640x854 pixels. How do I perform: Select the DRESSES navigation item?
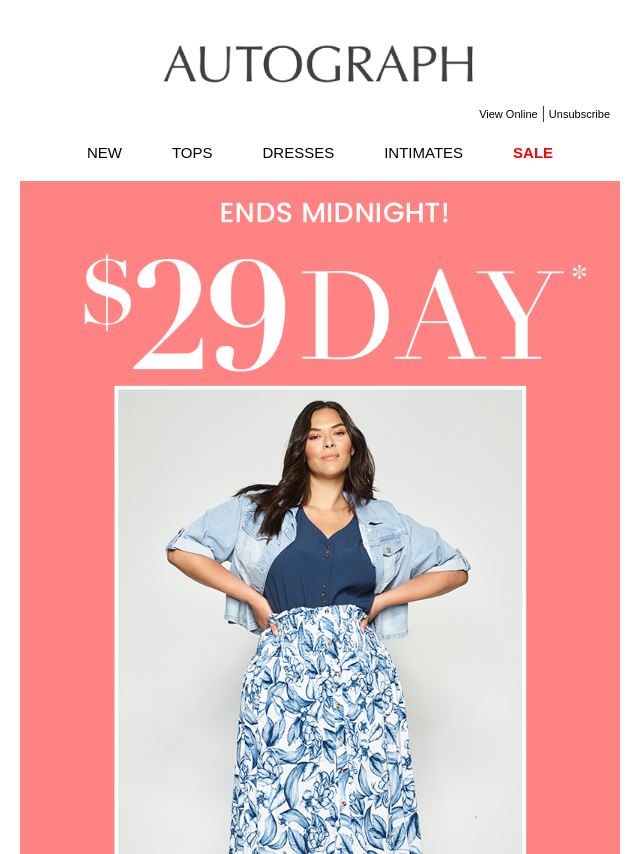(298, 153)
